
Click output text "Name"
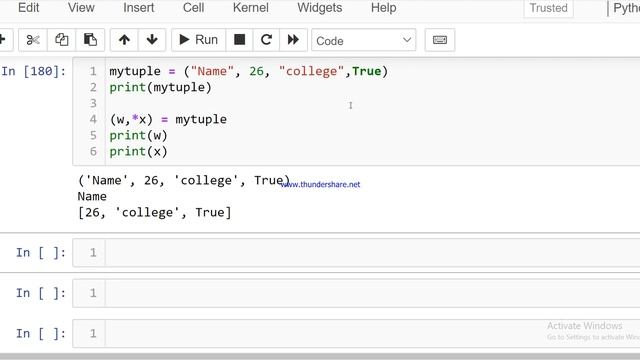92,197
